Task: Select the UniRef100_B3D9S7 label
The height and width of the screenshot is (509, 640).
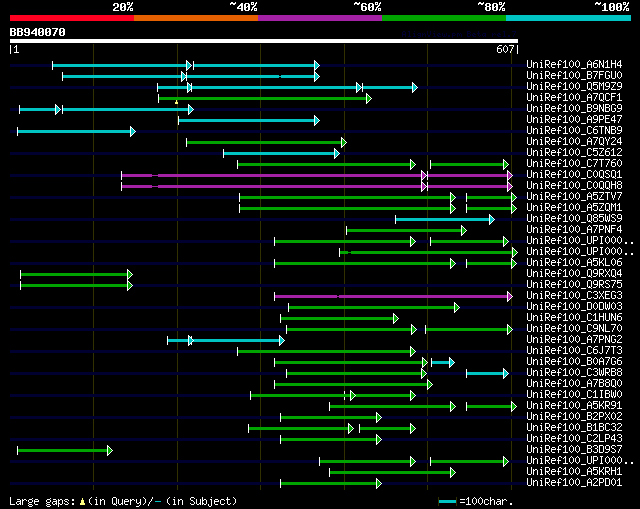Action: [574, 450]
